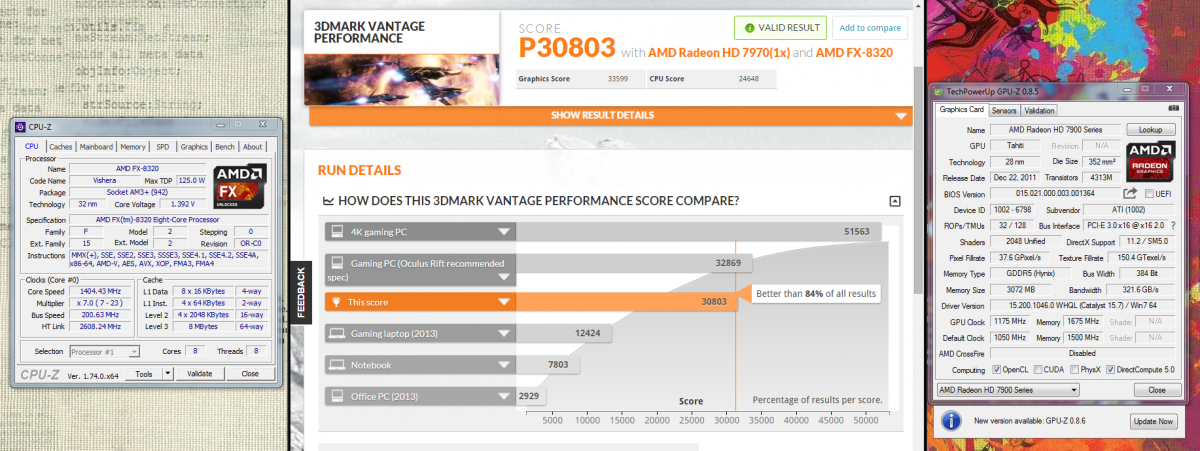This screenshot has height=451, width=1200.
Task: Click the 4K gaming PC monitor icon
Action: (x=337, y=232)
